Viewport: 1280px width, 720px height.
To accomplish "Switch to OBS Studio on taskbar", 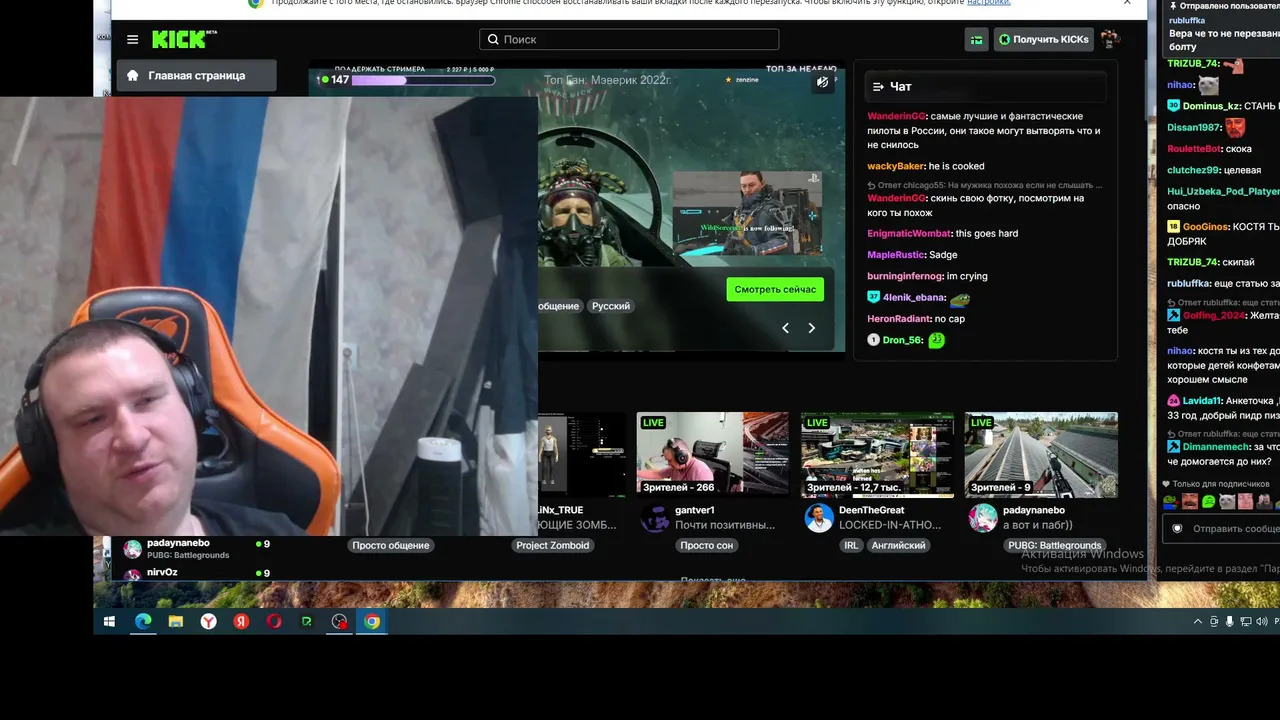I will coord(340,621).
